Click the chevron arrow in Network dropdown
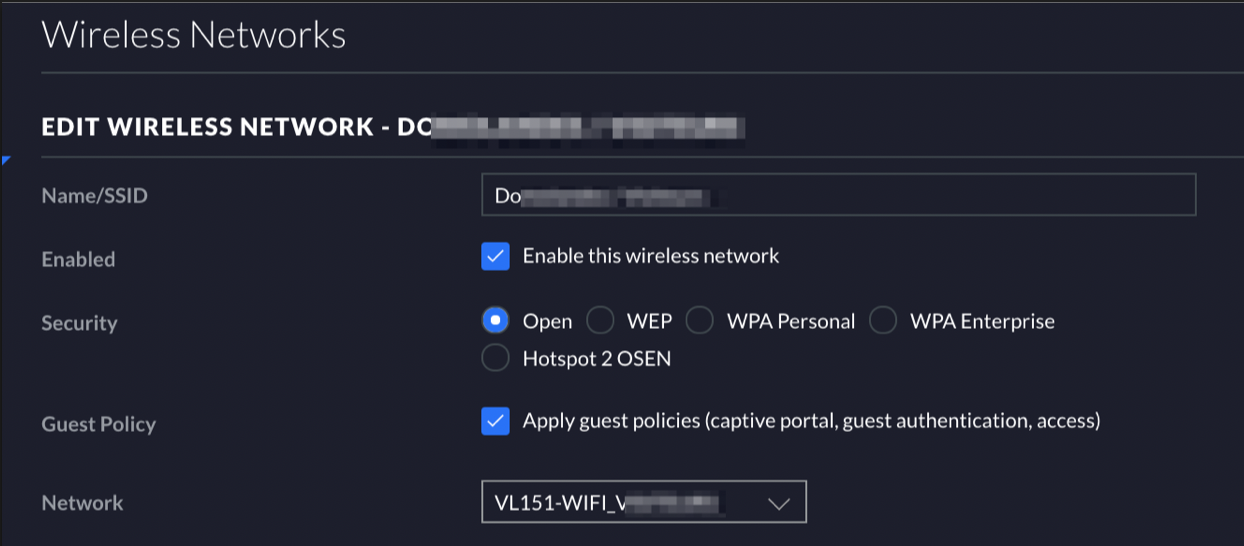 (779, 503)
